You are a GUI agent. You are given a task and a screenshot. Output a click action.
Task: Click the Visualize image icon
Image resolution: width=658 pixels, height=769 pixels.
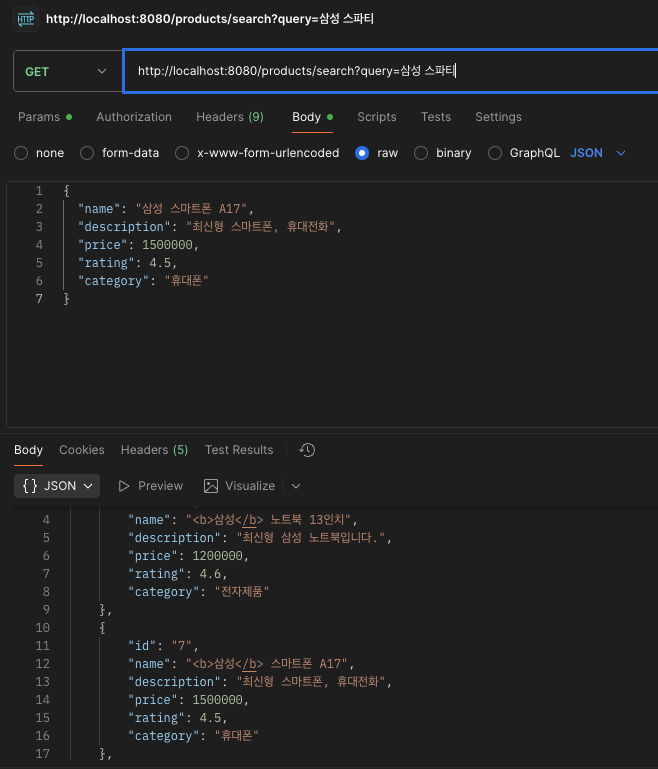211,486
